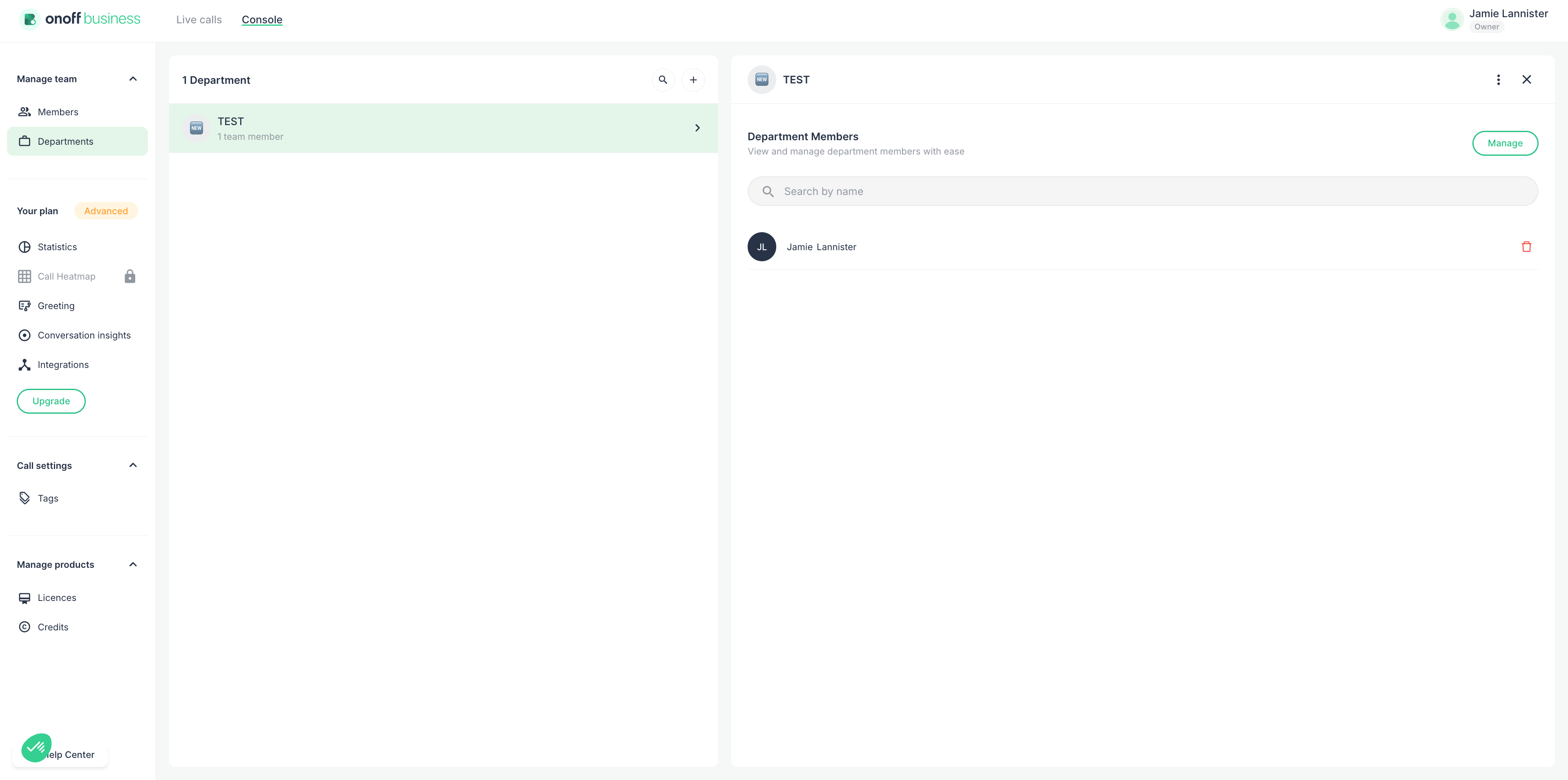
Task: Click the Greeting icon
Action: 25,306
